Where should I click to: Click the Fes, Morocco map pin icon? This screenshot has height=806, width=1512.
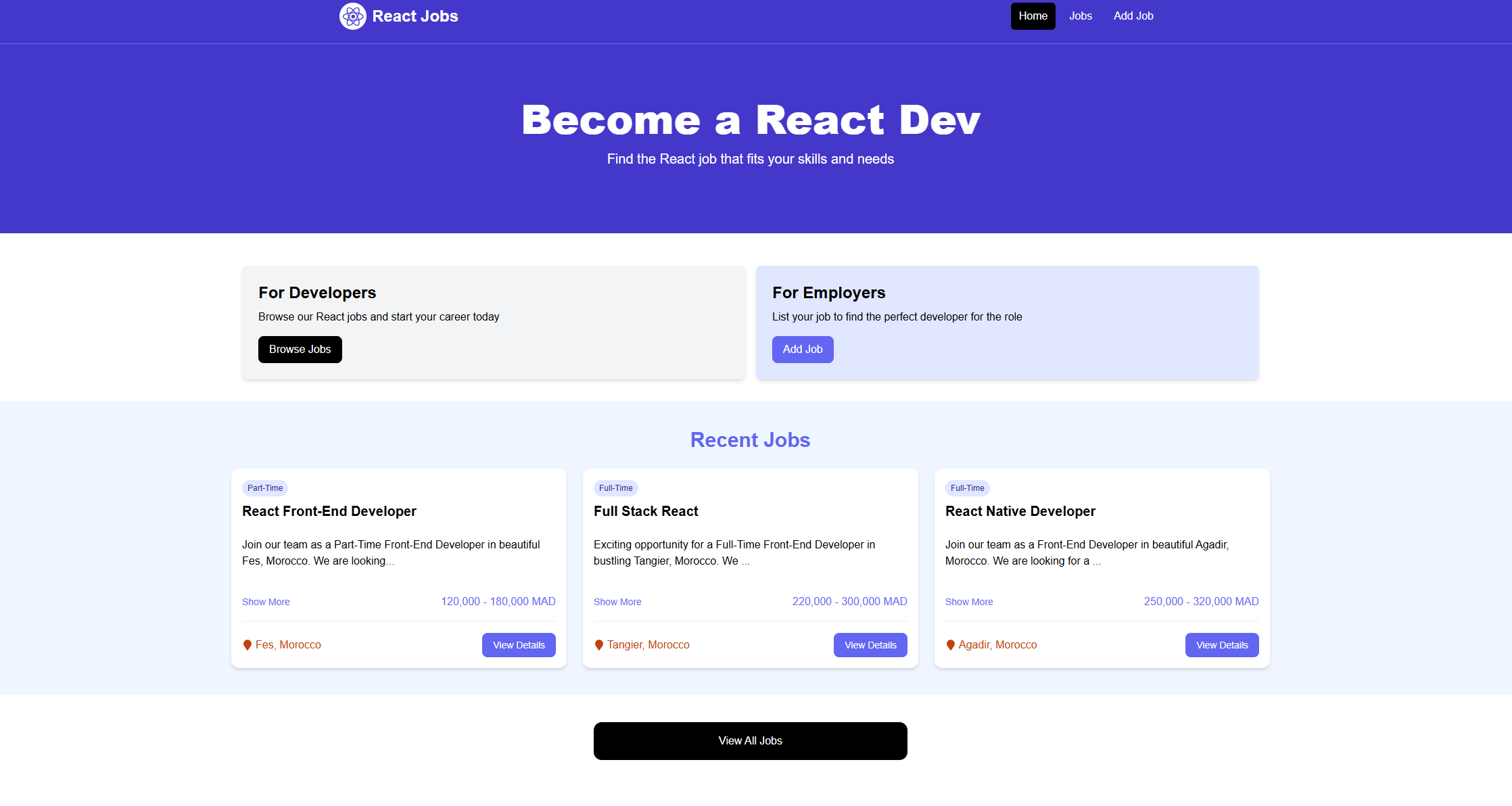tap(247, 645)
